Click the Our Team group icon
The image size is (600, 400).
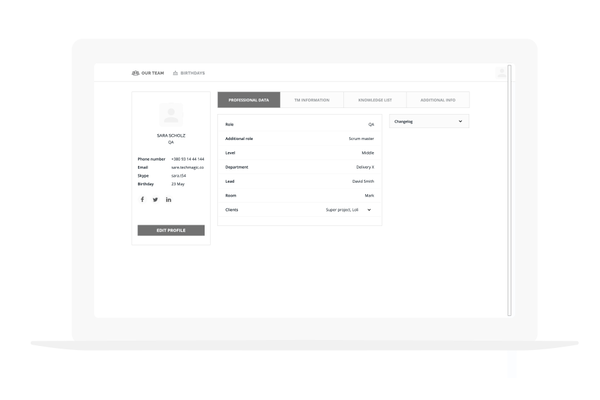136,73
